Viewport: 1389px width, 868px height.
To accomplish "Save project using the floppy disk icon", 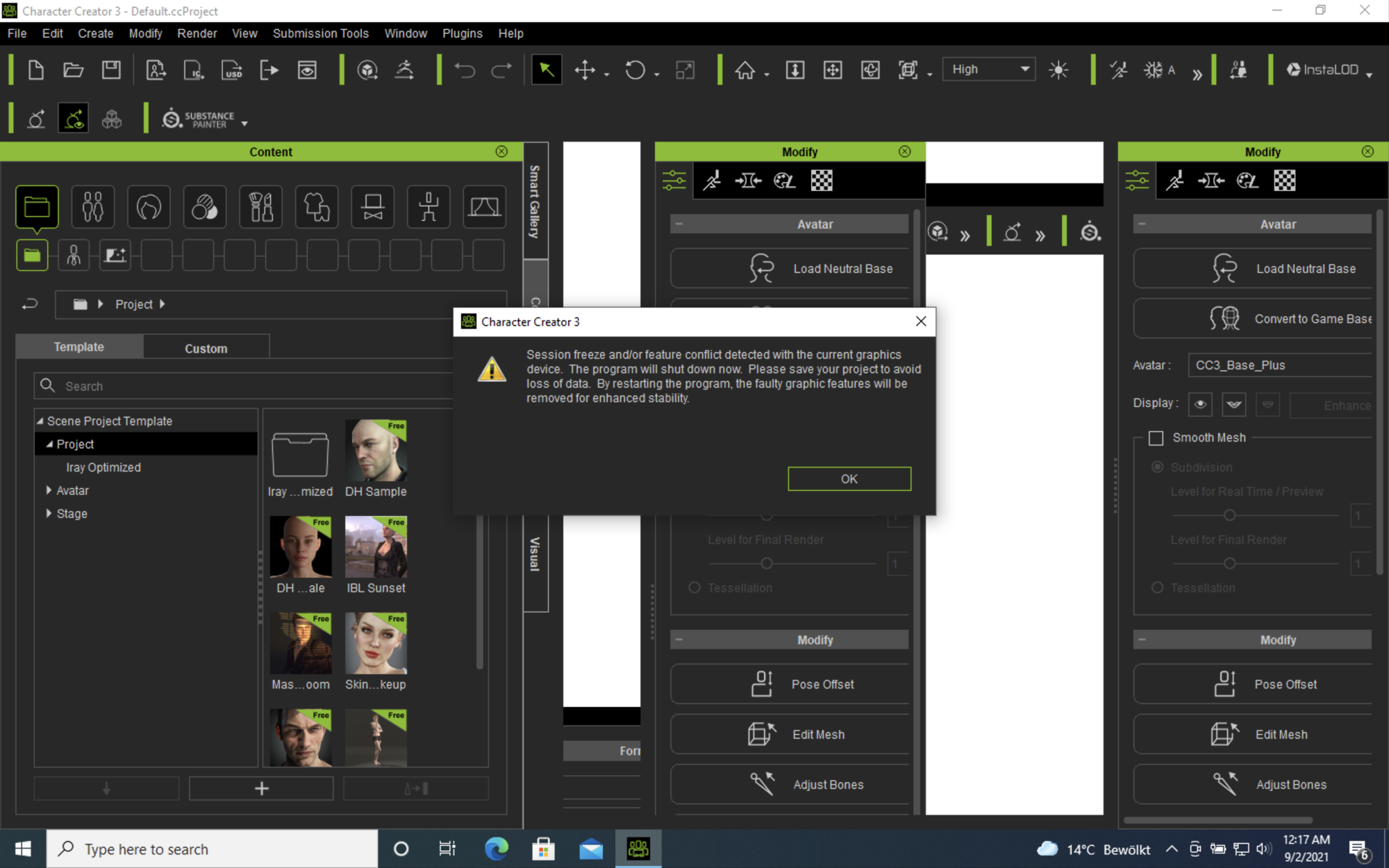I will click(111, 70).
